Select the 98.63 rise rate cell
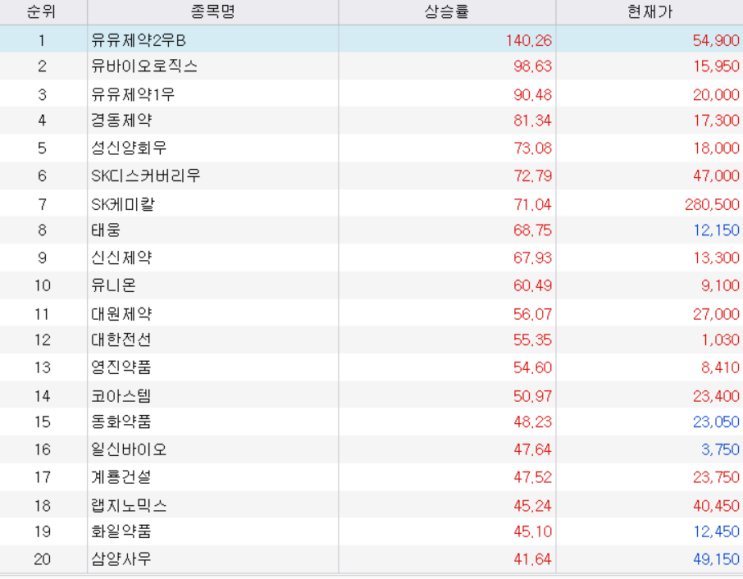This screenshot has width=743, height=579. (x=533, y=66)
